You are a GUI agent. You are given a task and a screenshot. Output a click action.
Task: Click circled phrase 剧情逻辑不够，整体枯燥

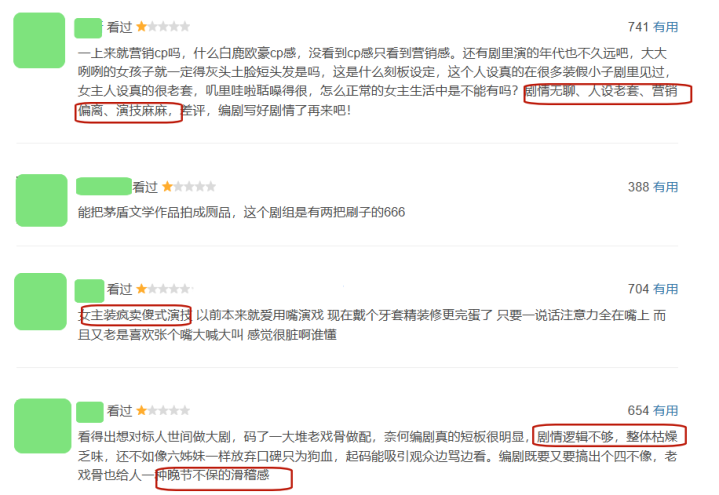(607, 436)
